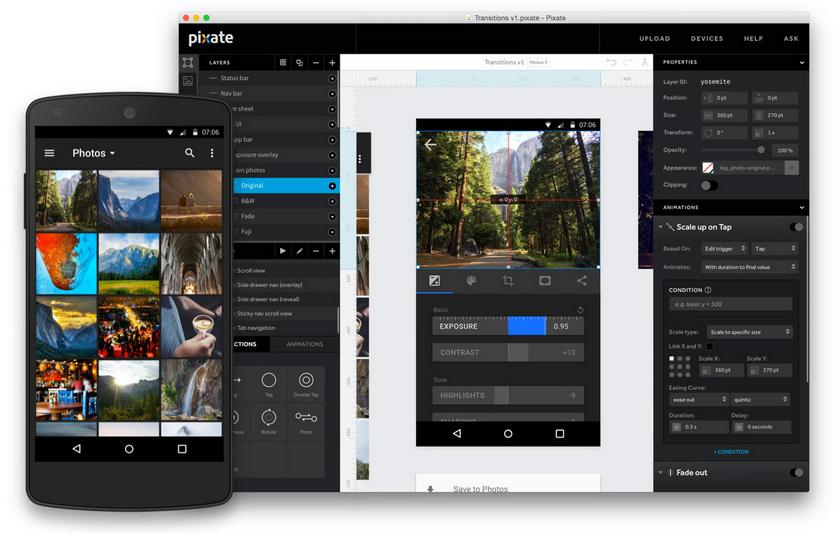Click the reset icon beside Basic section
The width and height of the screenshot is (834, 536).
tap(580, 309)
